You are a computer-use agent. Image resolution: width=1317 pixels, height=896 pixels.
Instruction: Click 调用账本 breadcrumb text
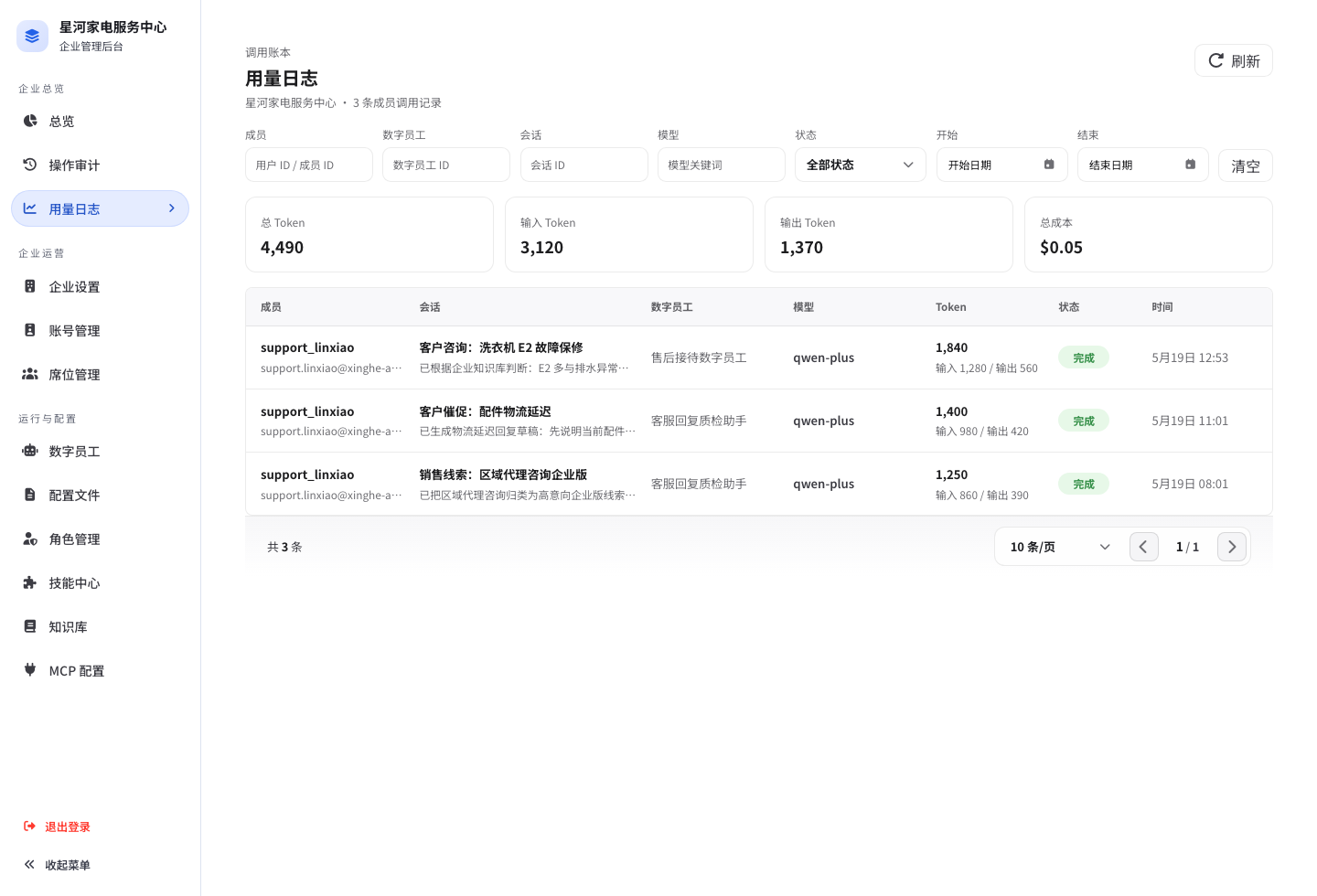click(268, 52)
